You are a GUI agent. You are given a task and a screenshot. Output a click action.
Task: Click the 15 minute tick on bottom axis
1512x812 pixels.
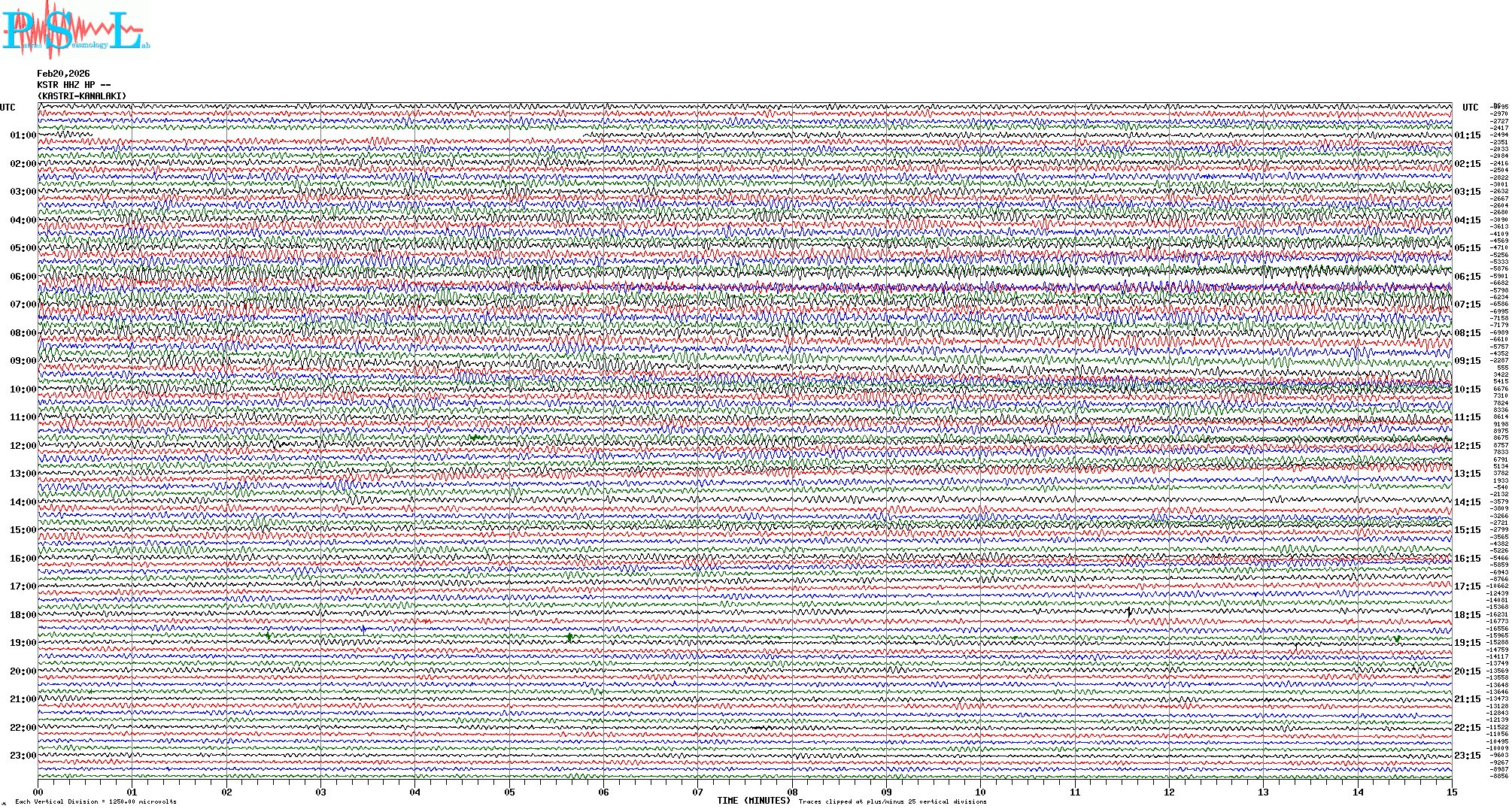tap(1451, 792)
